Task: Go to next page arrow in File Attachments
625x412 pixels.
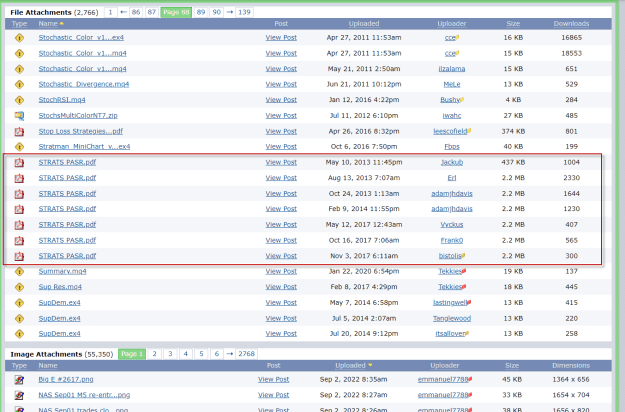Action: [230, 12]
